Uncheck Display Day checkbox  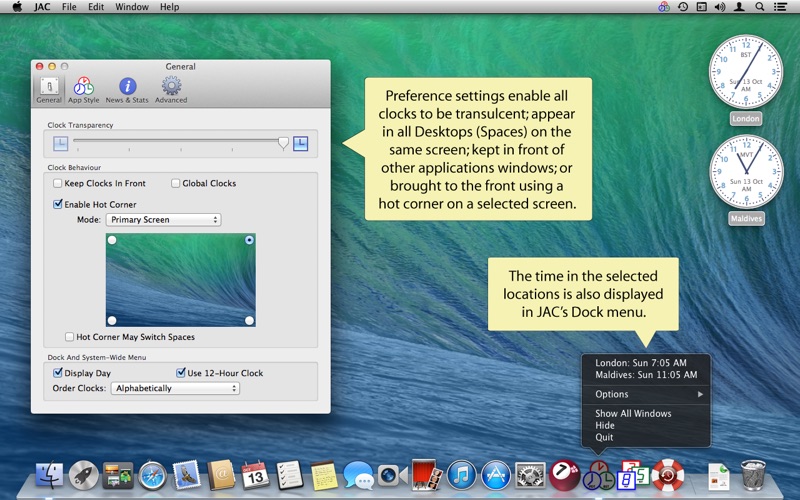click(58, 373)
